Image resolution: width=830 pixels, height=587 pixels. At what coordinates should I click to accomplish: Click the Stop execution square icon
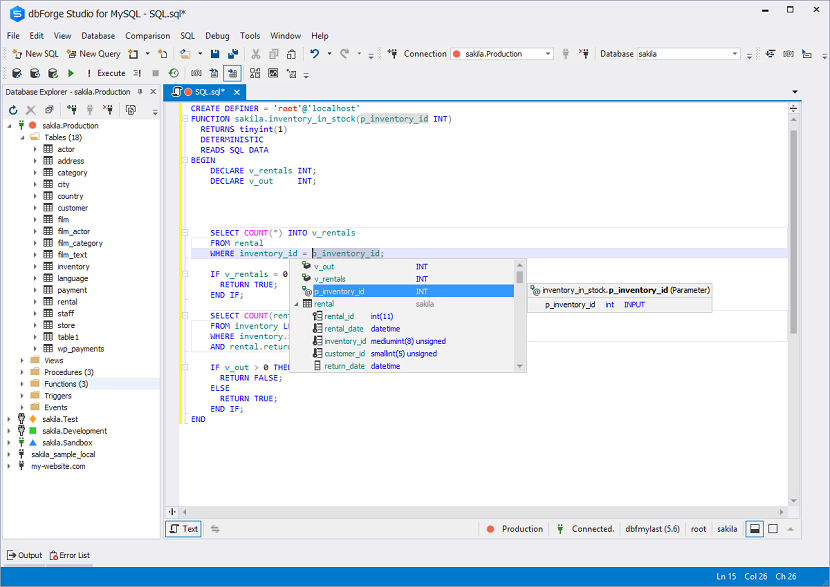(155, 73)
